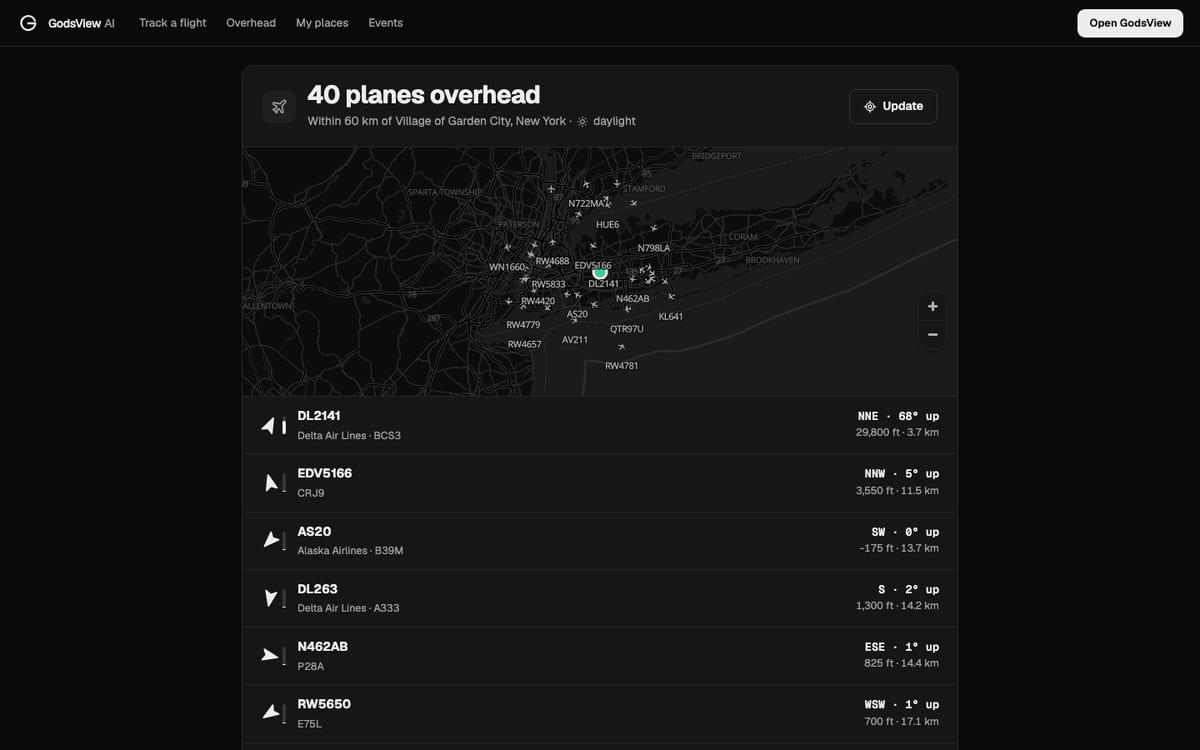Click the KL641 map label
Screen dimensions: 1200x750
pyautogui.click(x=671, y=317)
